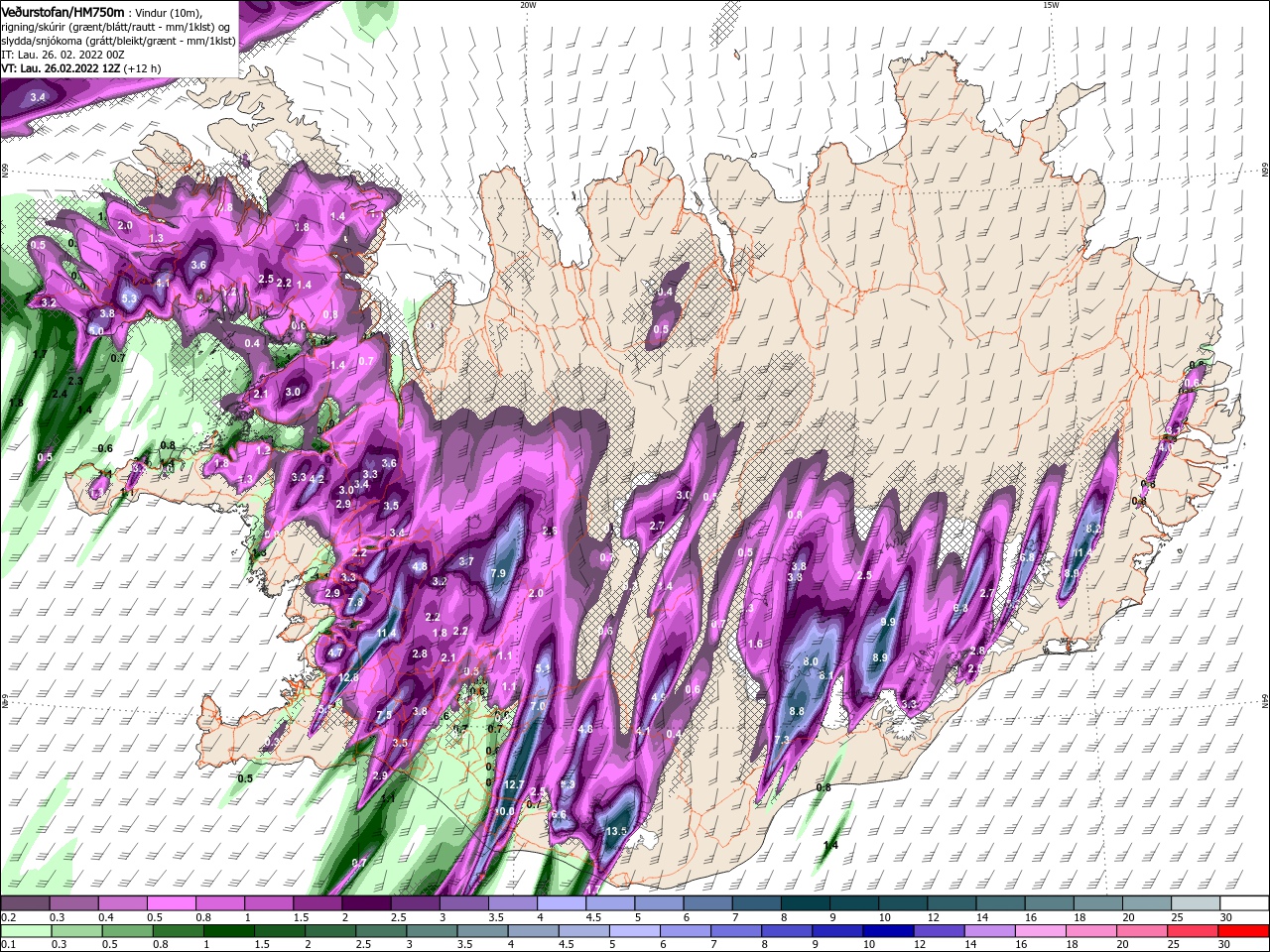1270x952 pixels.
Task: Select lower legend red swatch right of 30
Action: [1244, 931]
